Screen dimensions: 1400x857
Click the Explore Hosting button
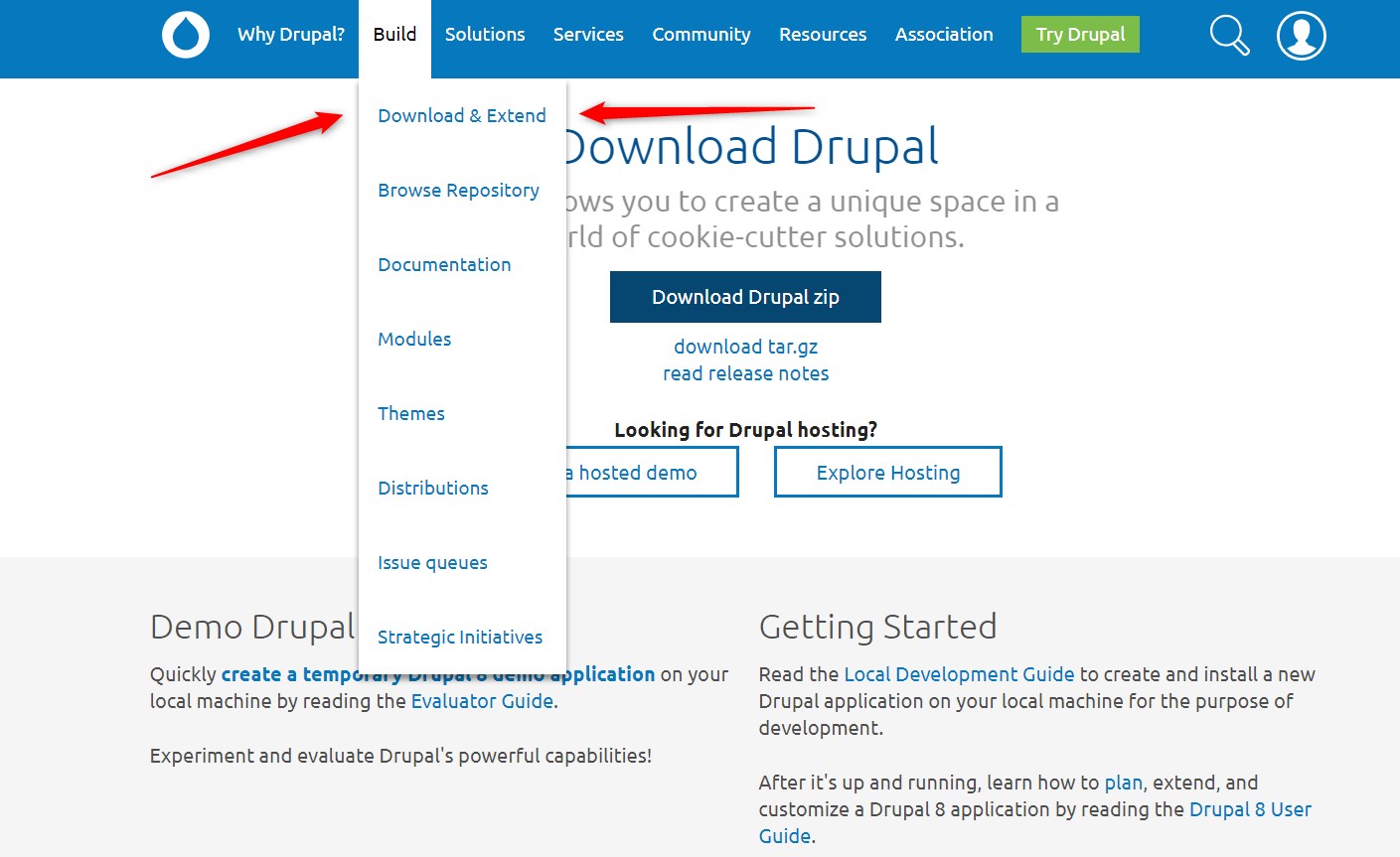(x=888, y=472)
